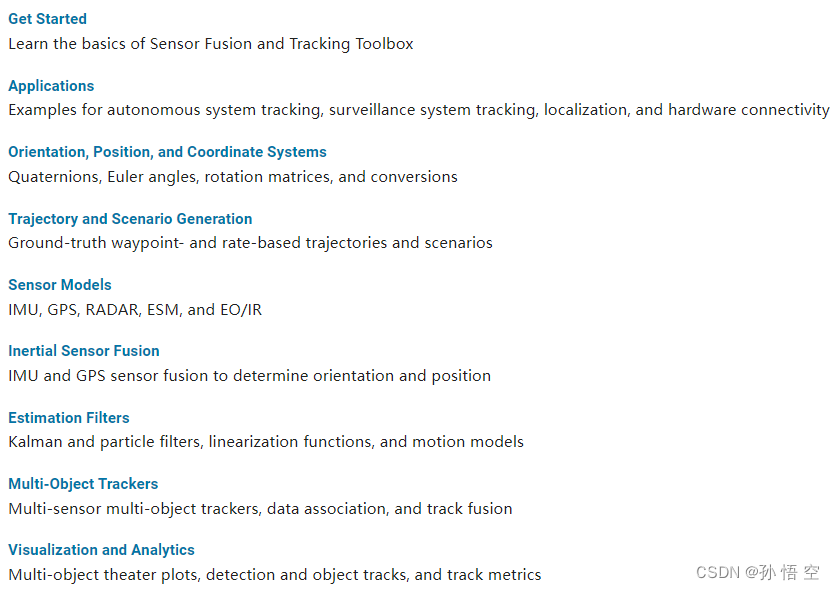The image size is (835, 590).
Task: Click the IMU, GPS, RADAR description
Action: 135,309
